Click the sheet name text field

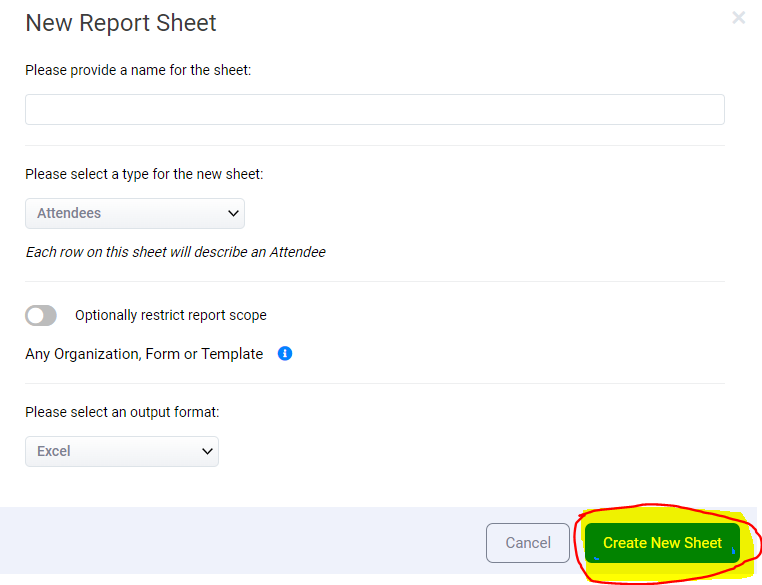click(374, 109)
